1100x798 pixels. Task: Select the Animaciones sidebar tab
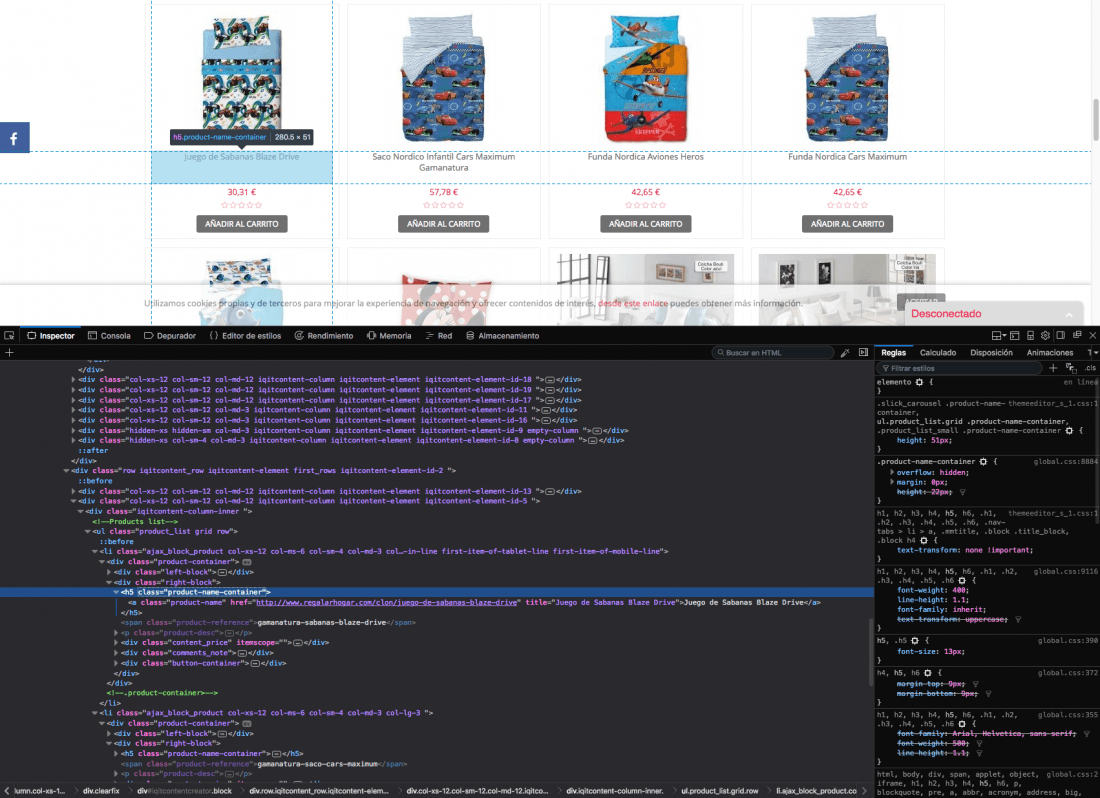pyautogui.click(x=1049, y=353)
